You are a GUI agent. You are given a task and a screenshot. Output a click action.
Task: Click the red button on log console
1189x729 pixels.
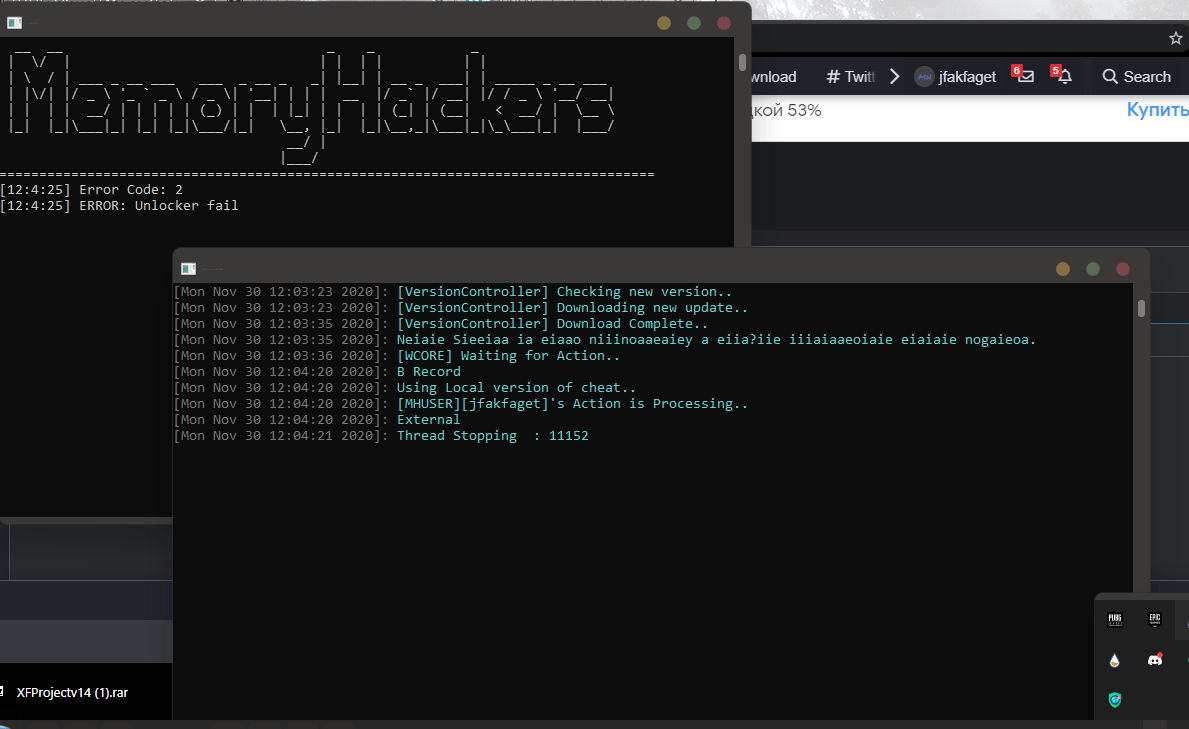click(x=1123, y=269)
